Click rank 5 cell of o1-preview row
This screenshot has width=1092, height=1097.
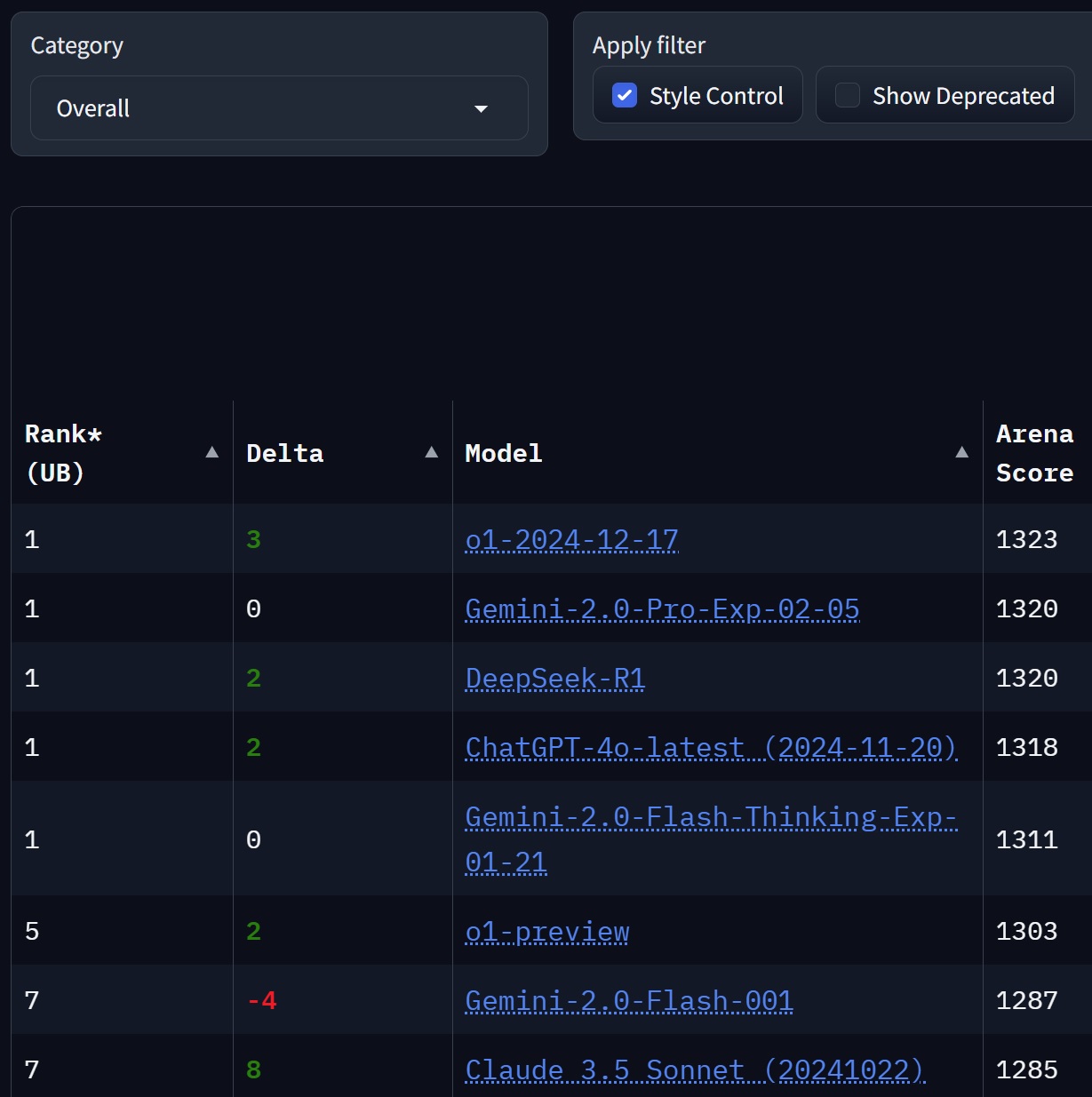pyautogui.click(x=32, y=931)
